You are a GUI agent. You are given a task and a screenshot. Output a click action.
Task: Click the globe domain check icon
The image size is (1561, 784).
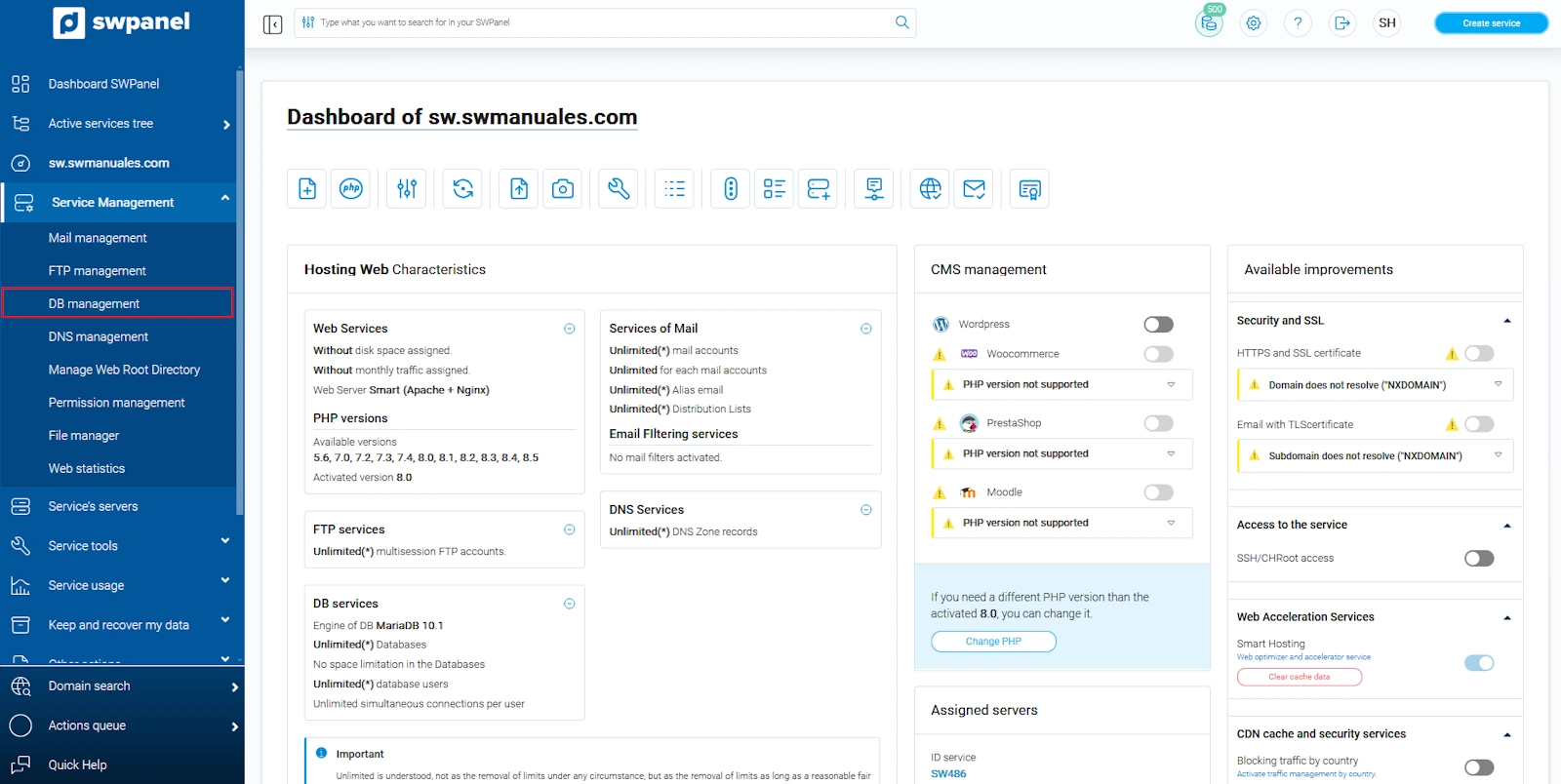click(931, 188)
